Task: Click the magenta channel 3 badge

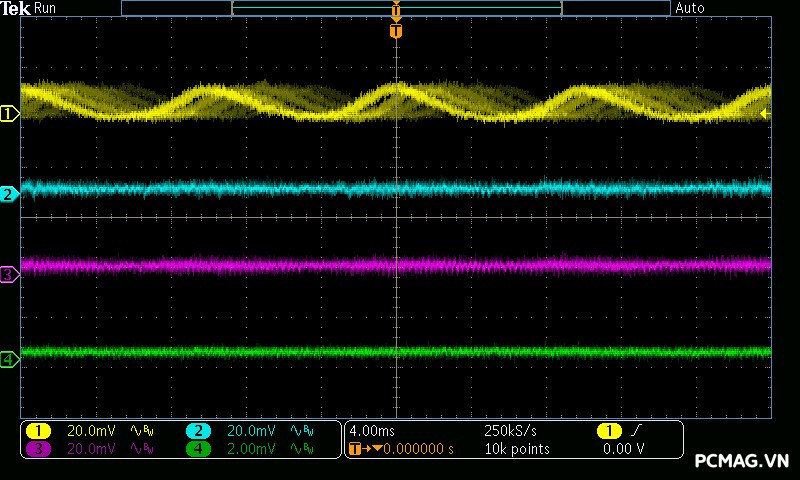Action: (38, 449)
